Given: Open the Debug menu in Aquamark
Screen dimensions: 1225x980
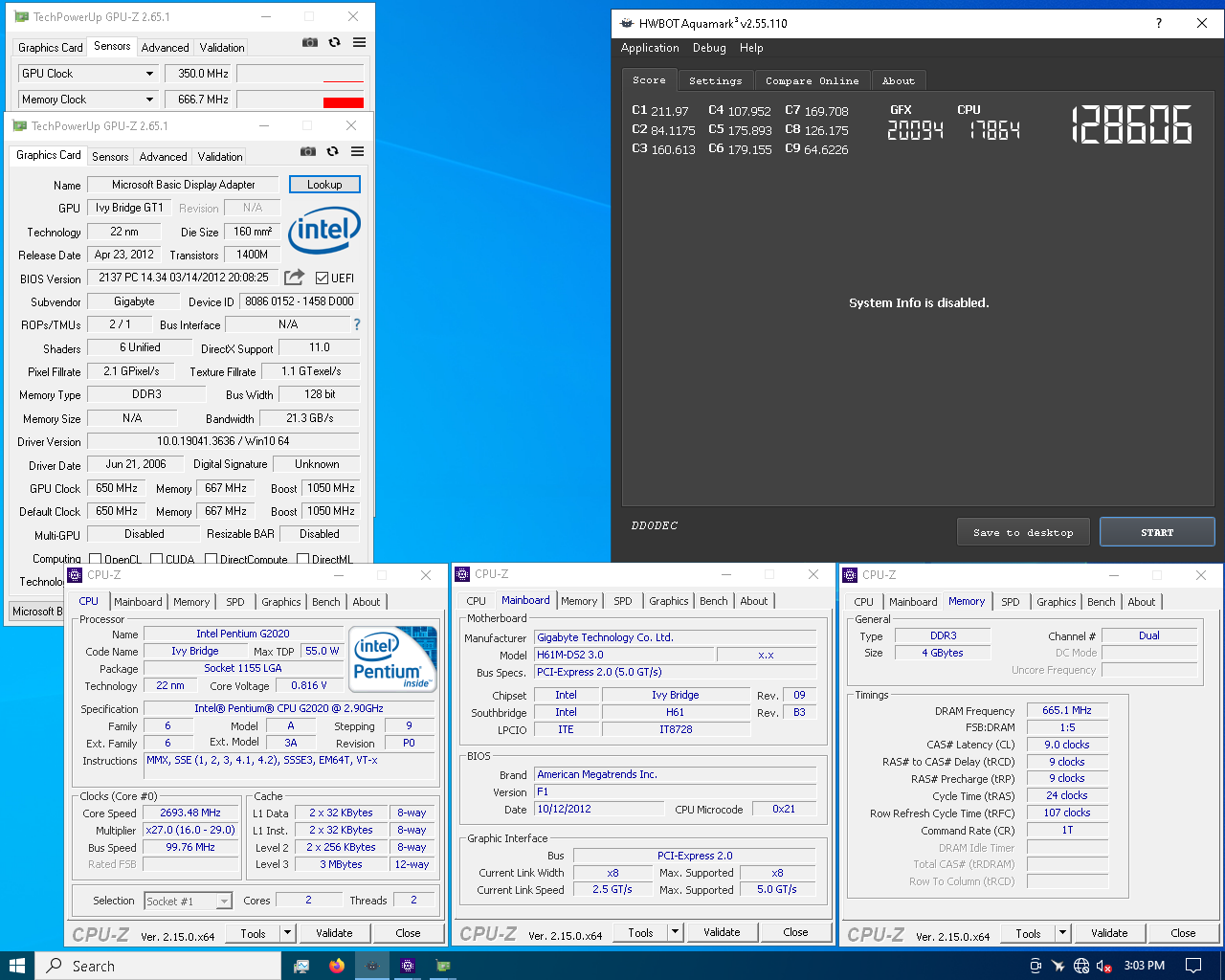Looking at the screenshot, I should [x=709, y=48].
